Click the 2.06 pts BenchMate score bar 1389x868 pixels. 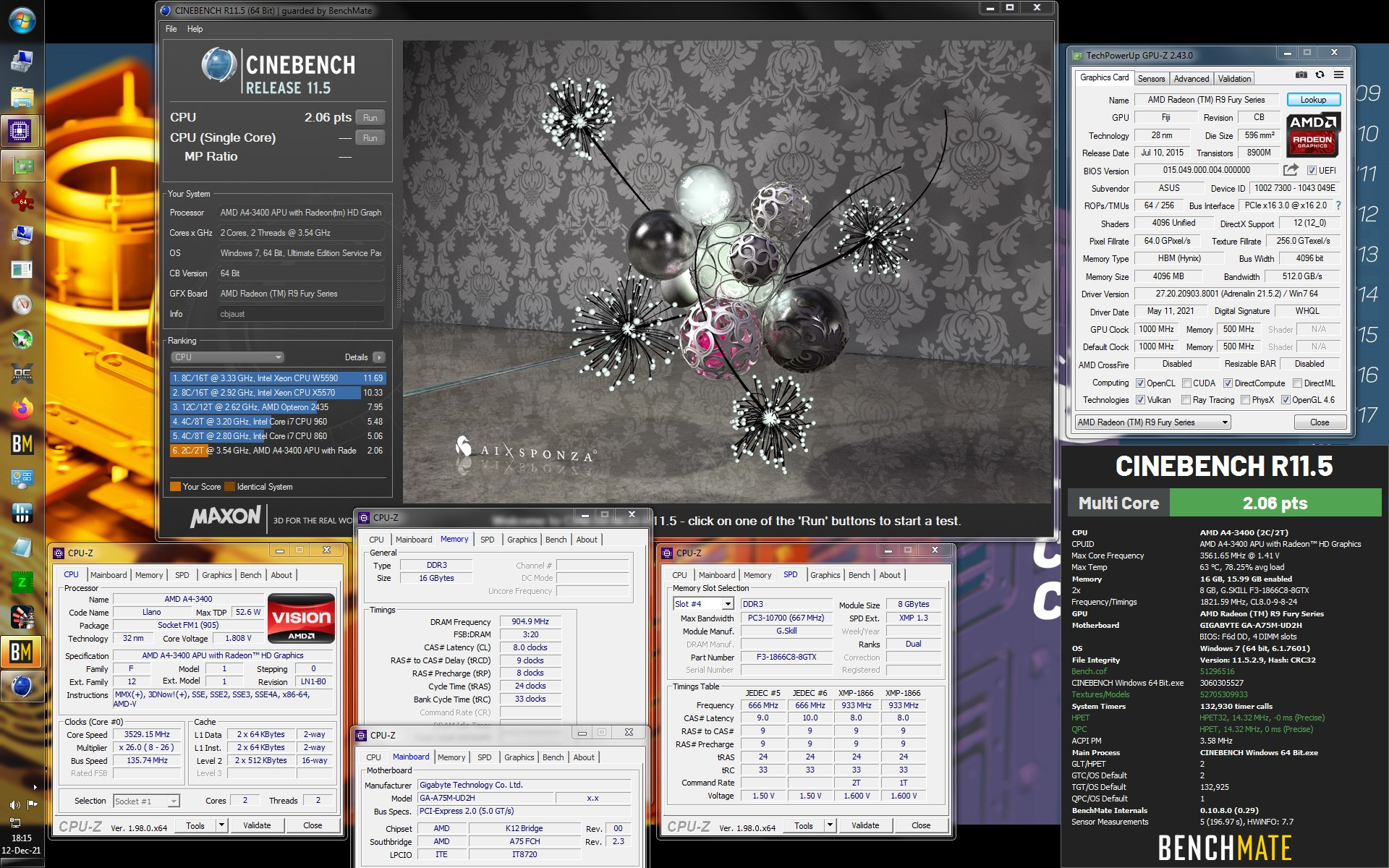click(x=1275, y=503)
